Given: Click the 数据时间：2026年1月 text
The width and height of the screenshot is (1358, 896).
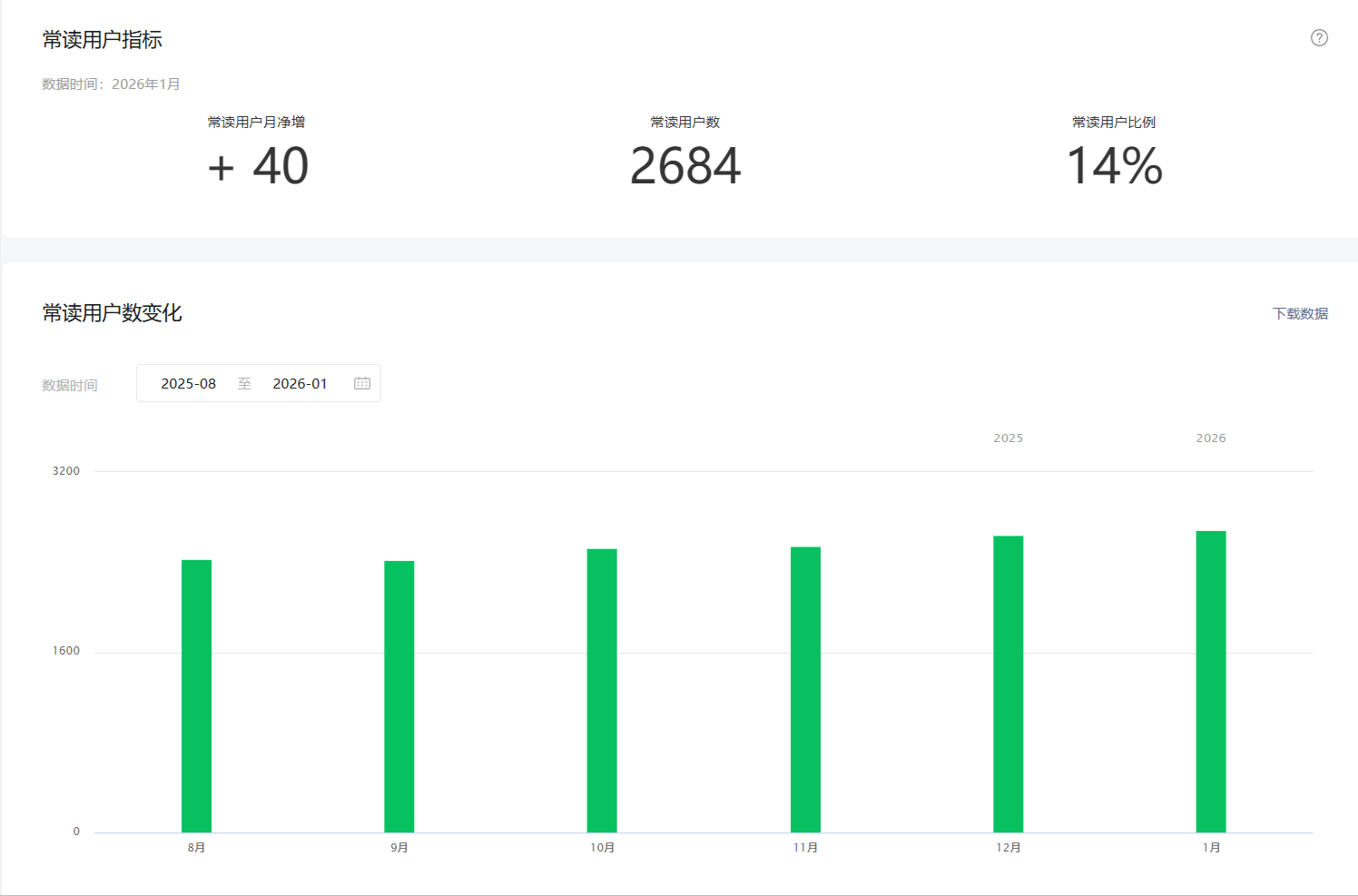Looking at the screenshot, I should click(x=111, y=84).
